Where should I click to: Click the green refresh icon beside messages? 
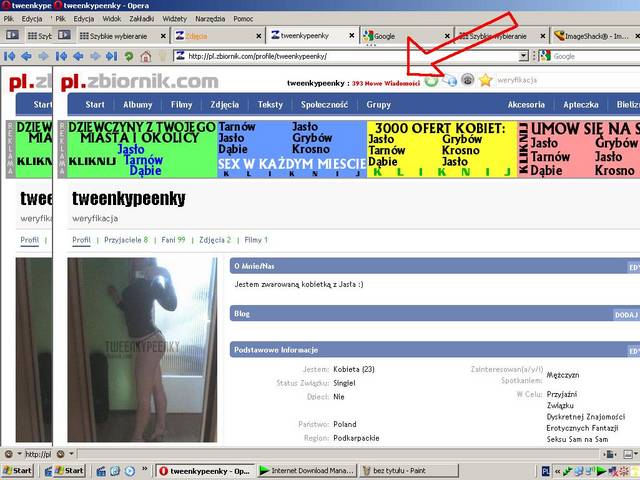point(431,80)
